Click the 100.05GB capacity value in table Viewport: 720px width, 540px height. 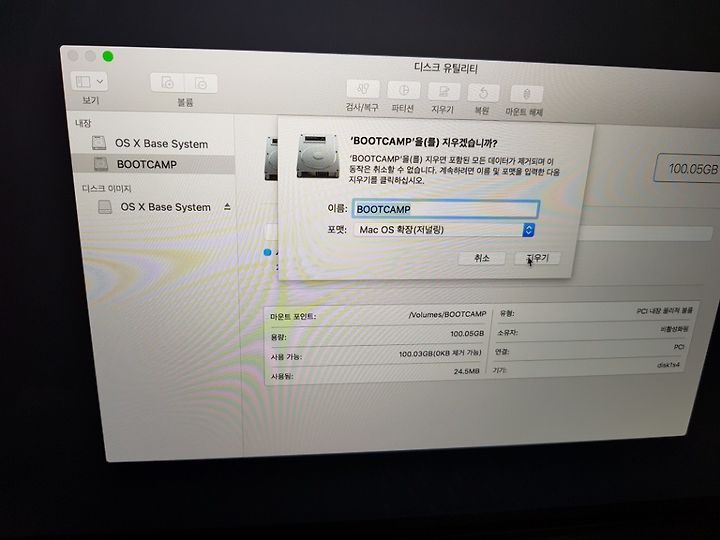pyautogui.click(x=467, y=333)
